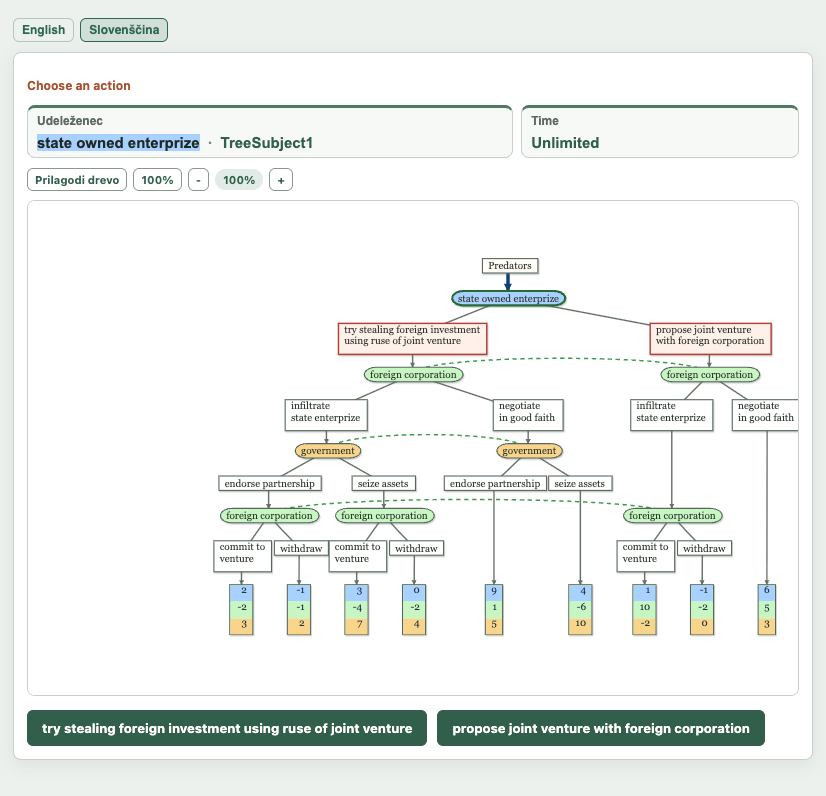Switch language to English
Viewport: 826px width, 796px height.
point(43,30)
